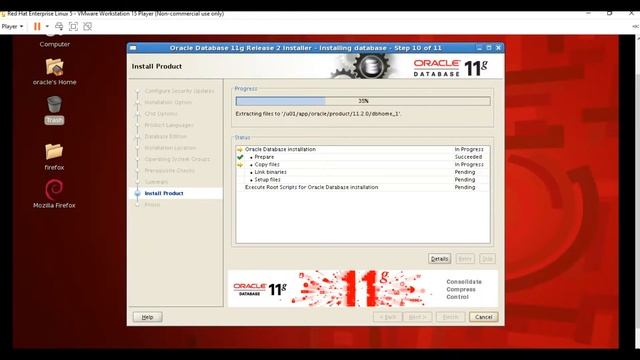Select the Finish step in sidebar
640x360 pixels.
tap(152, 204)
